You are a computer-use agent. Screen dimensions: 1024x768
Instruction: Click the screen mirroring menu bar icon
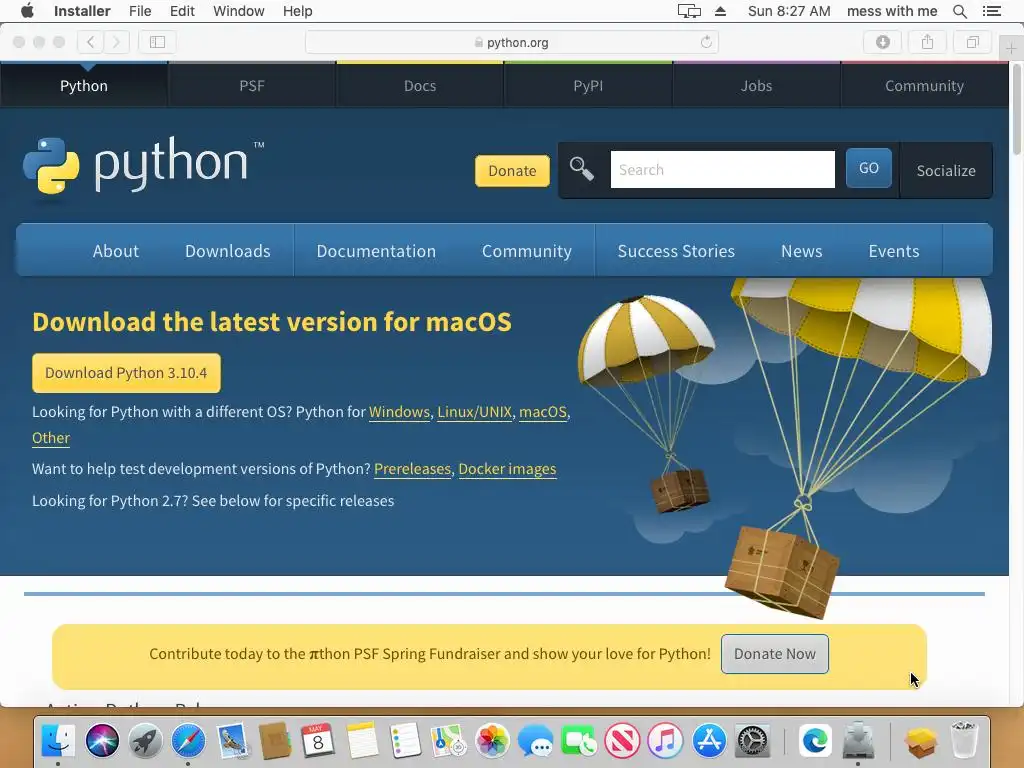(x=689, y=11)
